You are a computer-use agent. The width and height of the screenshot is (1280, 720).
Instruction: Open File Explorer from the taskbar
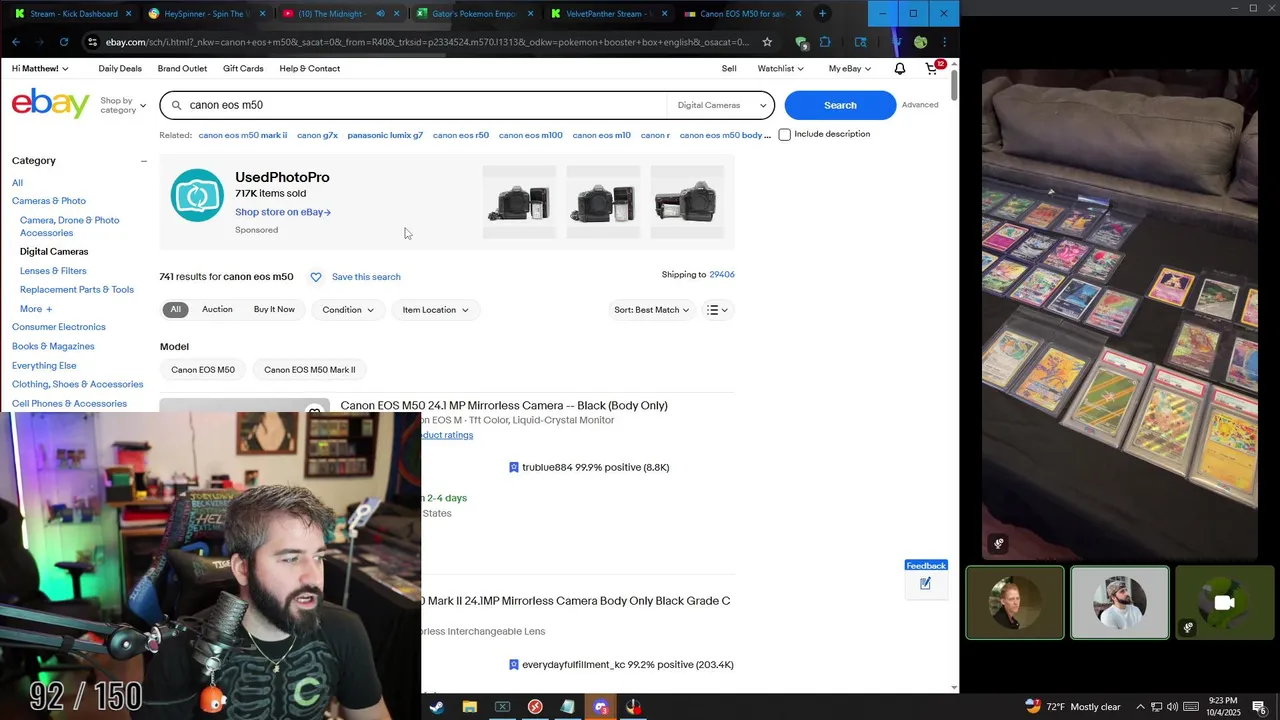pyautogui.click(x=470, y=707)
